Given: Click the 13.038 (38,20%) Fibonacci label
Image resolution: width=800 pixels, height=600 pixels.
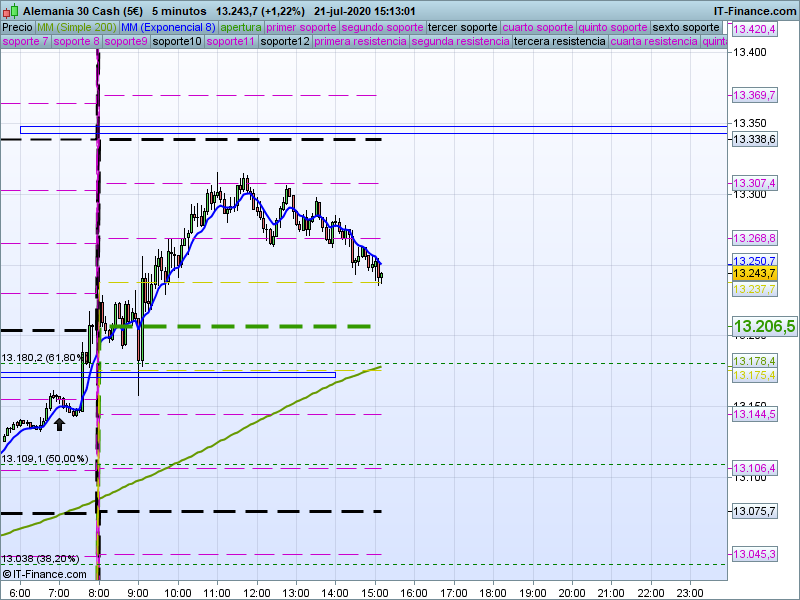Looking at the screenshot, I should [40, 559].
